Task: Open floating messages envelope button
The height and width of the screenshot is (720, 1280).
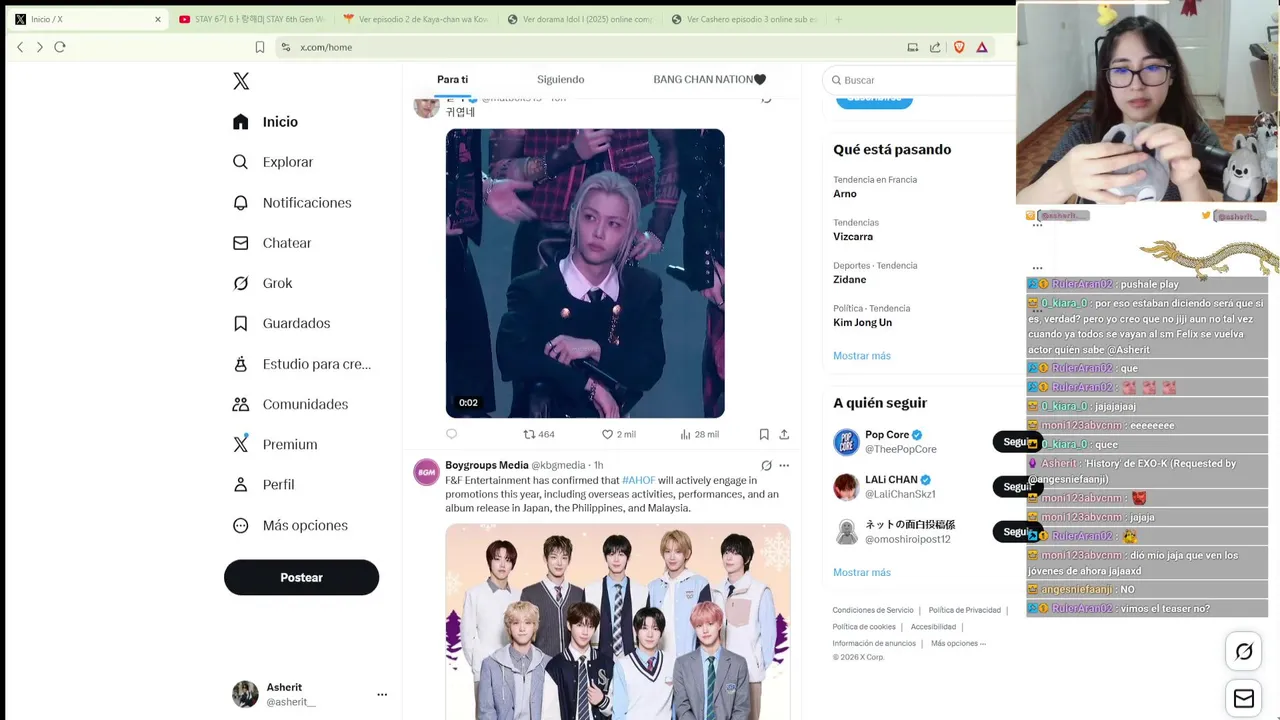Action: coord(1244,699)
